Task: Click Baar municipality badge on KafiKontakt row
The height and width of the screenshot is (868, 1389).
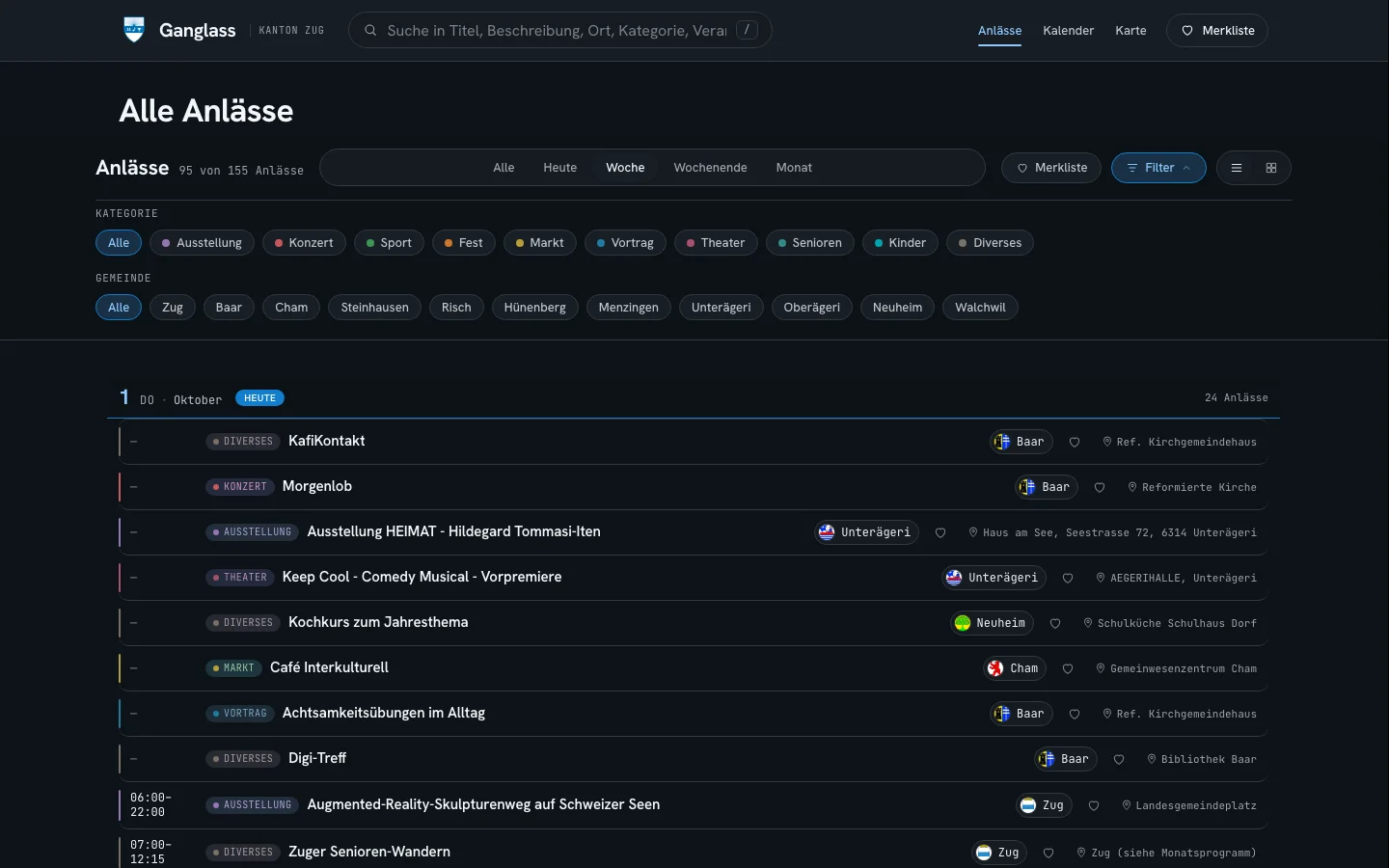Action: (x=1021, y=442)
